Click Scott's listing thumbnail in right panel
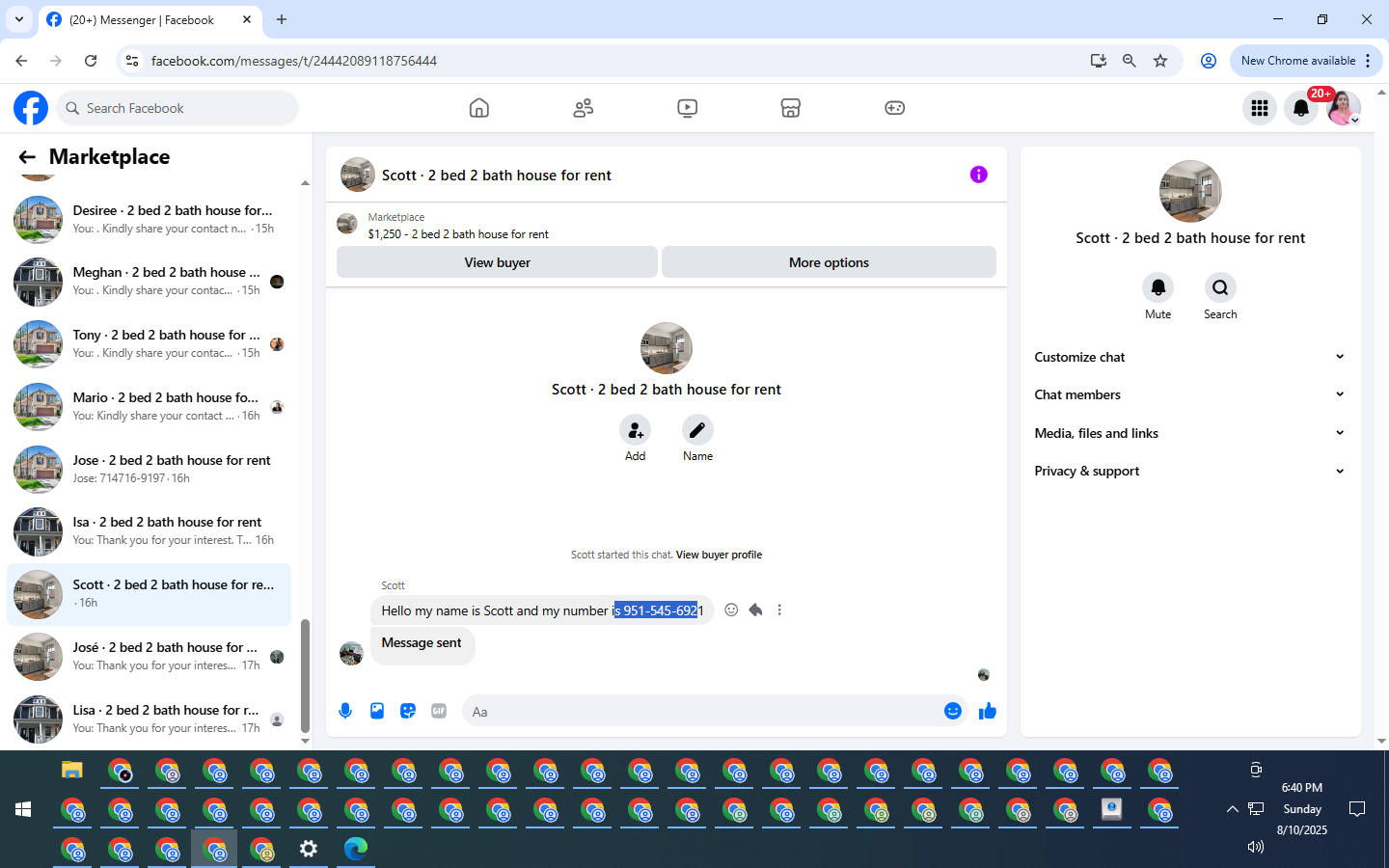 (1190, 191)
